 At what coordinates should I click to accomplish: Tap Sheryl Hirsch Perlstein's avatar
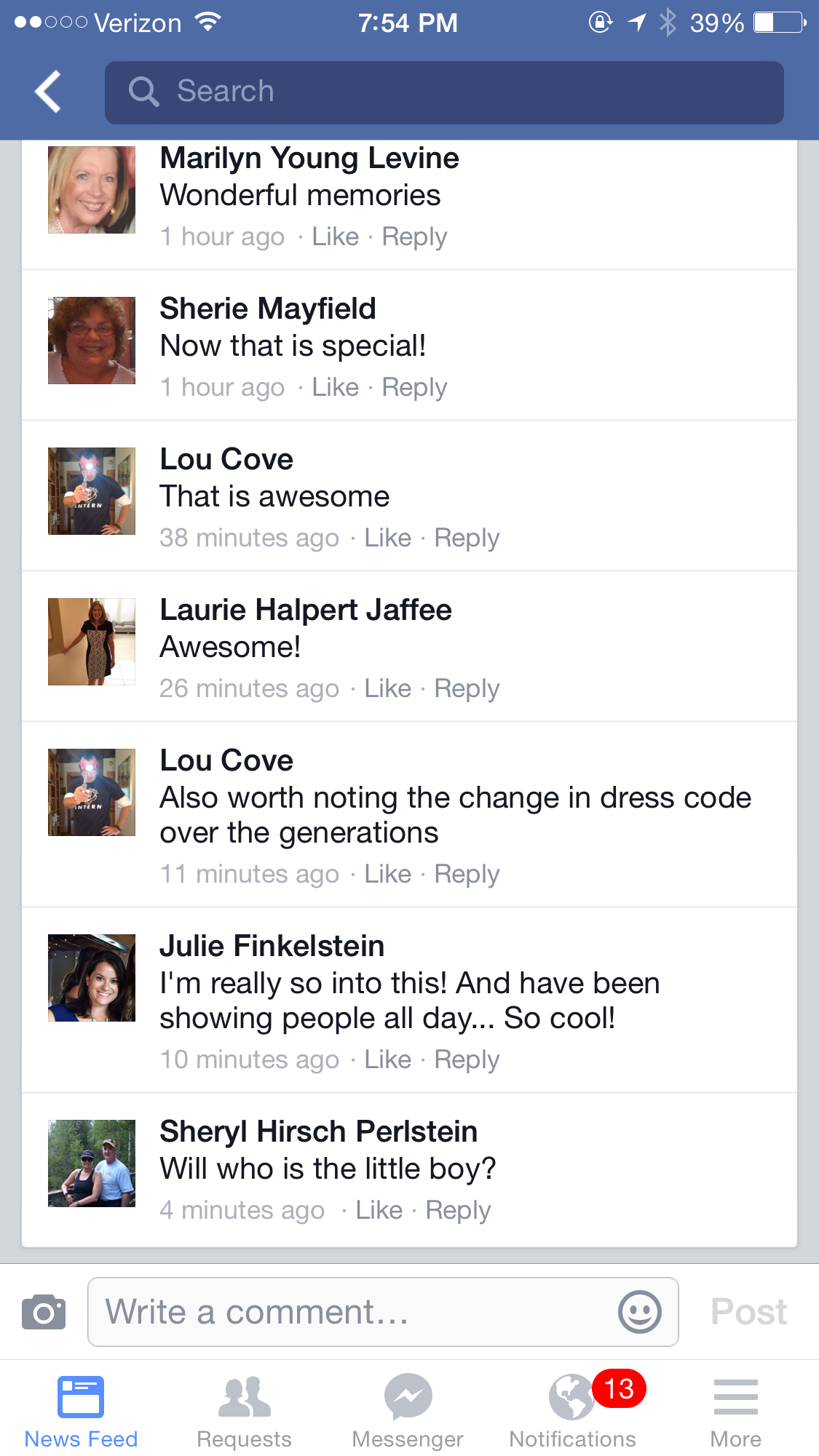pyautogui.click(x=92, y=1163)
